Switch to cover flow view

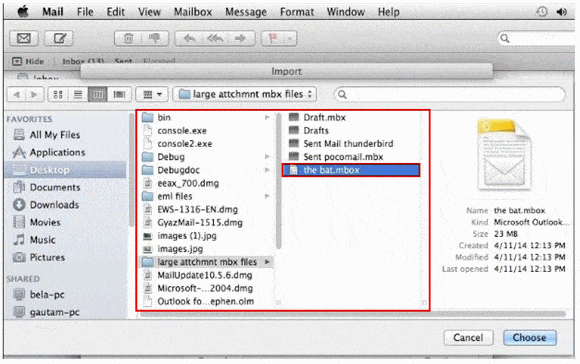(119, 95)
